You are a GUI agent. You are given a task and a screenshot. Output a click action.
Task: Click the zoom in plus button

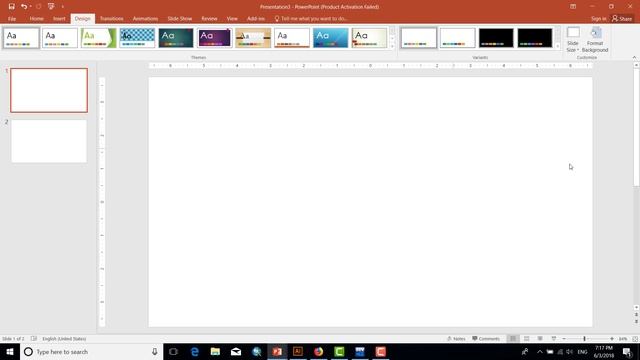tap(612, 339)
